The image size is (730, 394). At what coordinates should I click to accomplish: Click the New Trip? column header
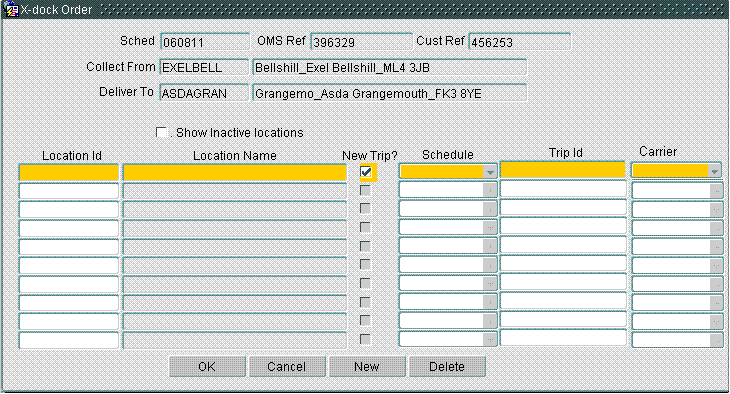click(x=370, y=156)
